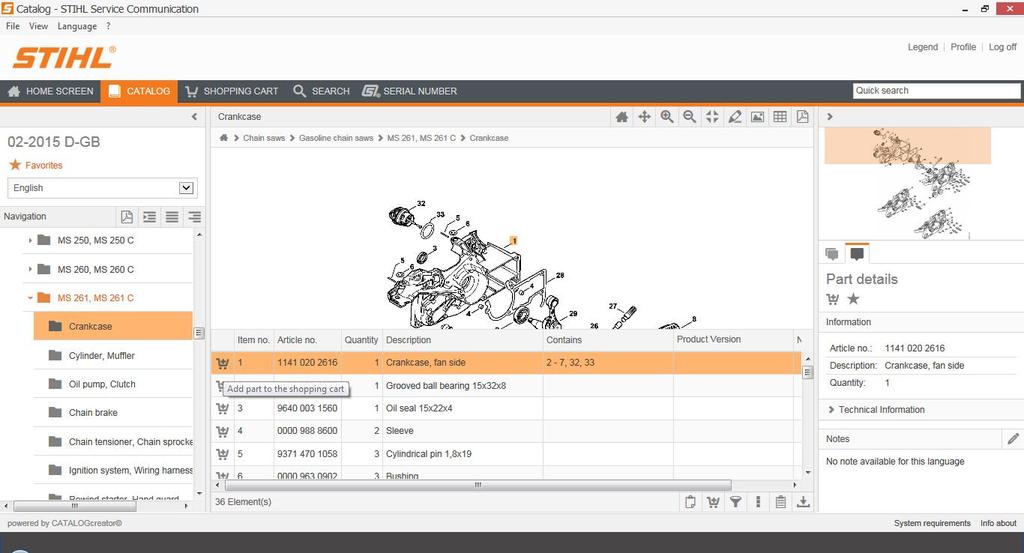
Task: Click in the Quick search field
Action: (x=936, y=91)
